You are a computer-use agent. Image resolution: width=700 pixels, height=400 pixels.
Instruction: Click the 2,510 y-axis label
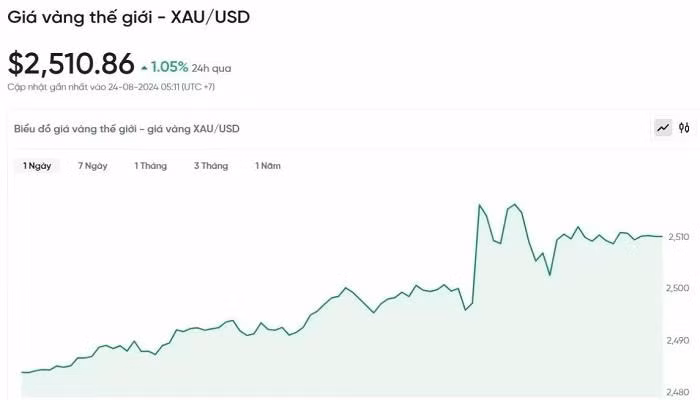coord(677,237)
